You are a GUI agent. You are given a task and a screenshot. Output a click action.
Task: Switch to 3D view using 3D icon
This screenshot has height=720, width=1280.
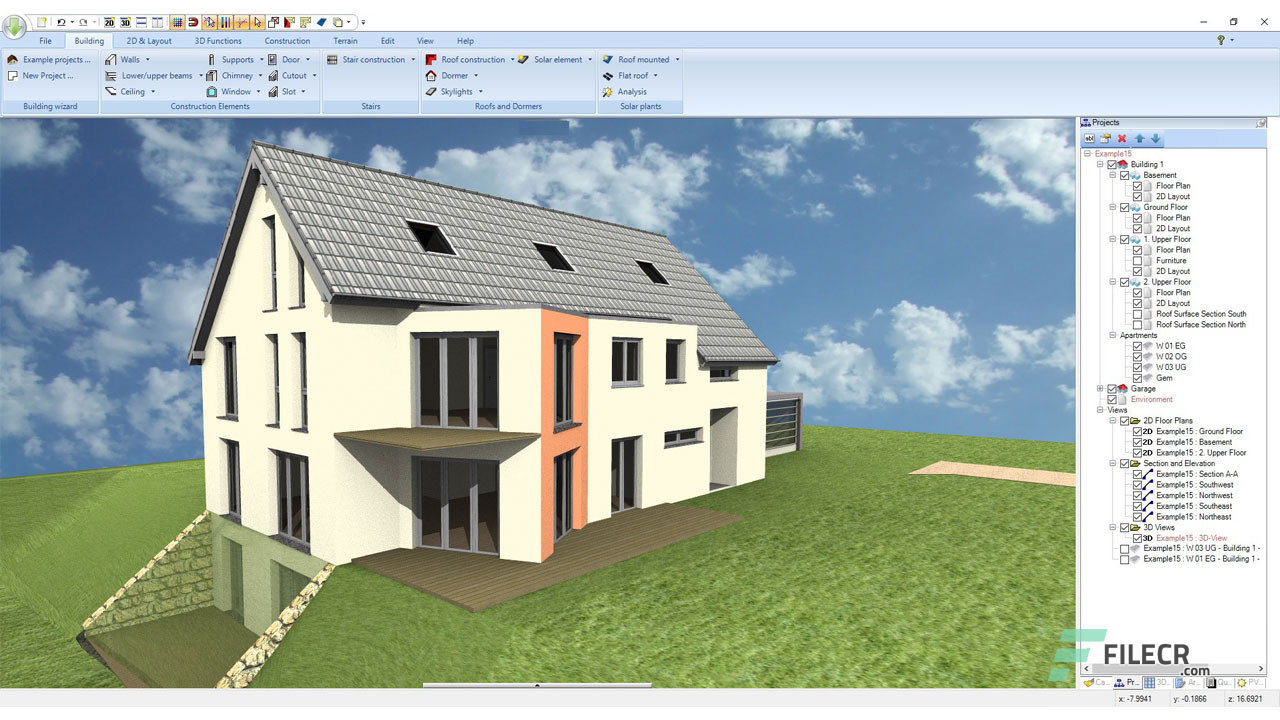click(125, 21)
